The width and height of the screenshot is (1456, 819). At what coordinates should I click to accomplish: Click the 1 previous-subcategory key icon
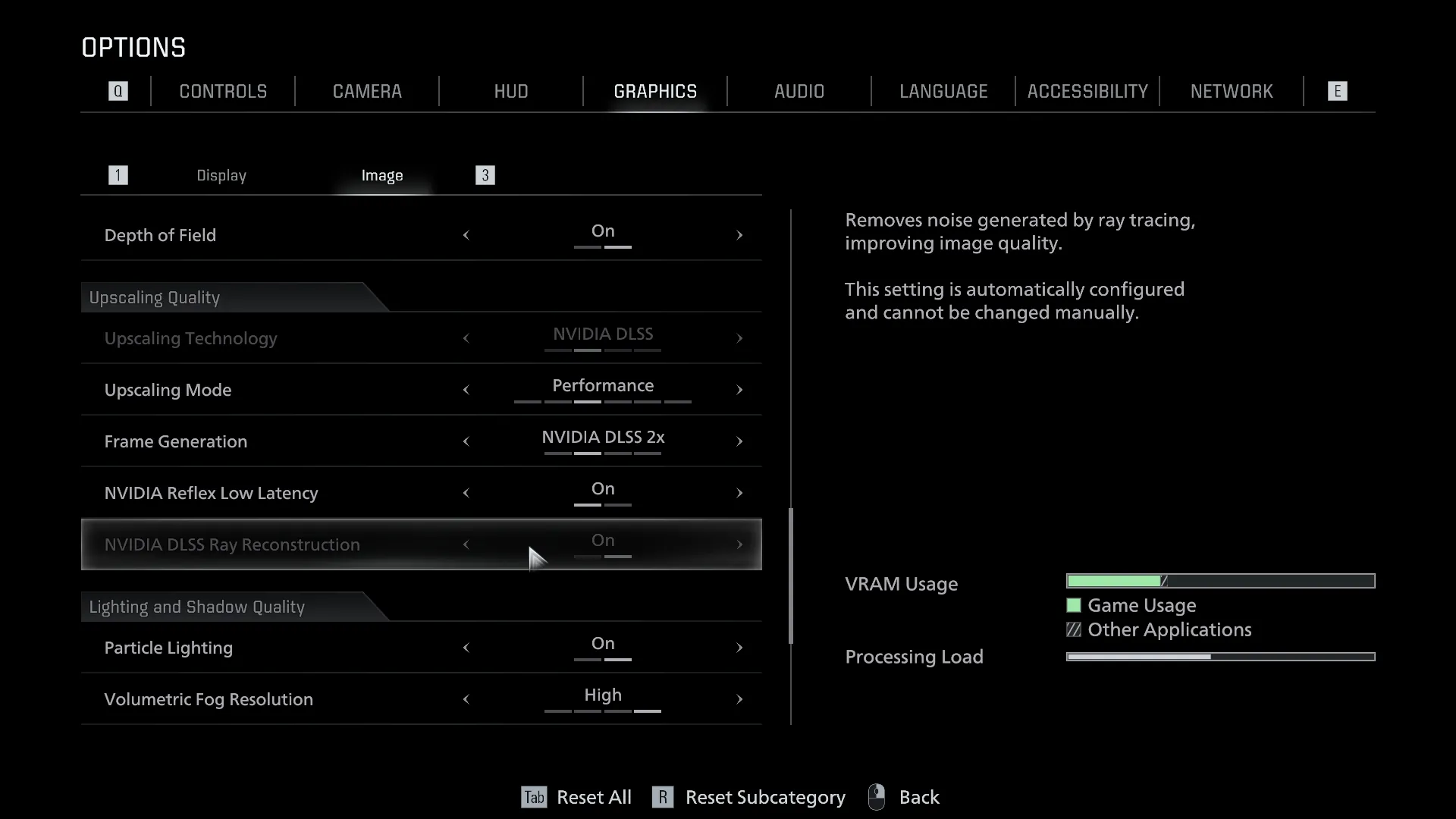[x=118, y=175]
